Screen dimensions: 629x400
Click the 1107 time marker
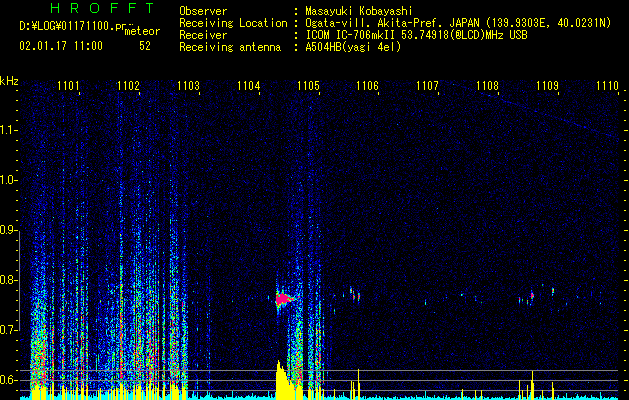tap(427, 85)
